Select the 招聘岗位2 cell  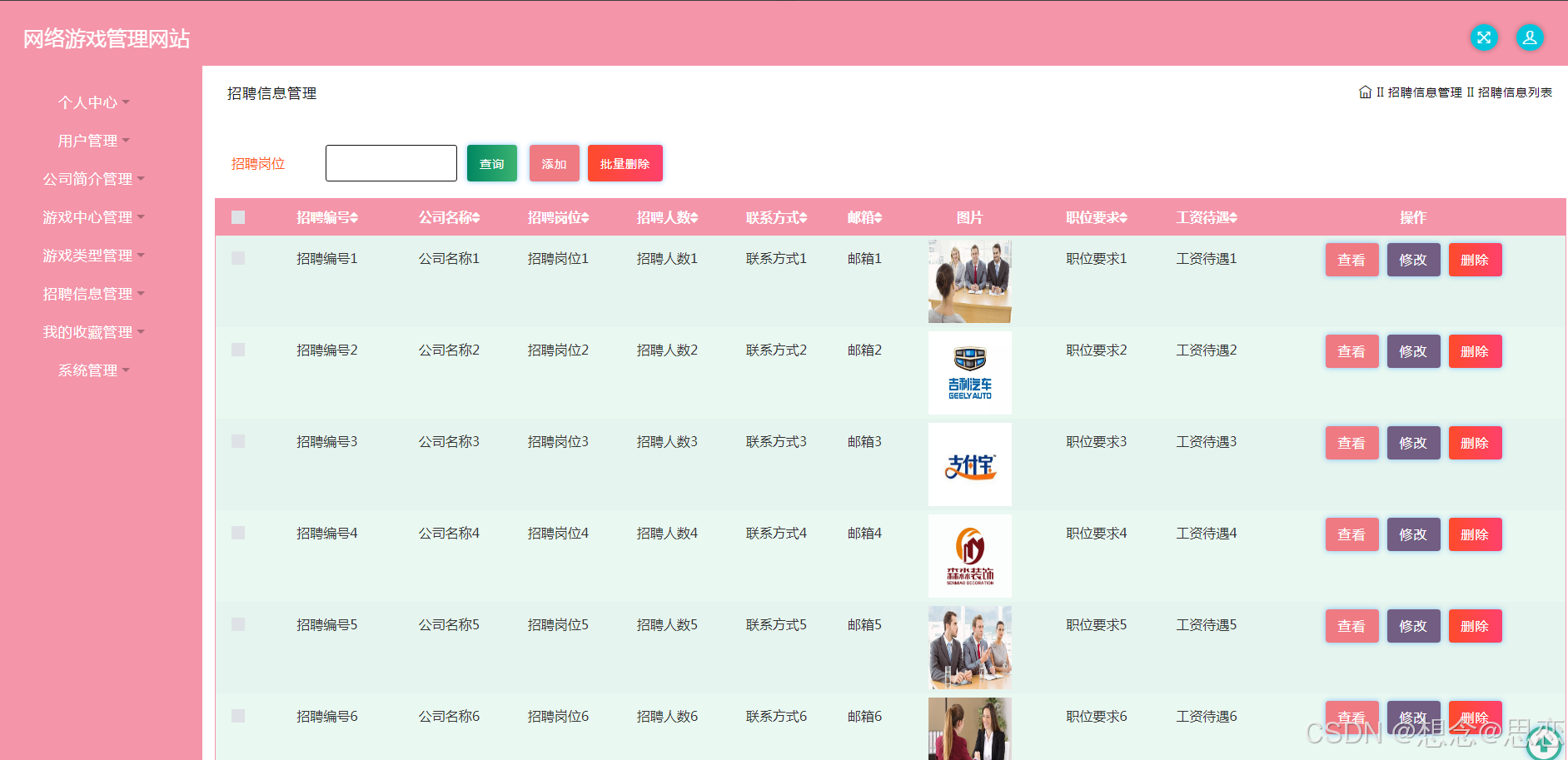pyautogui.click(x=558, y=350)
